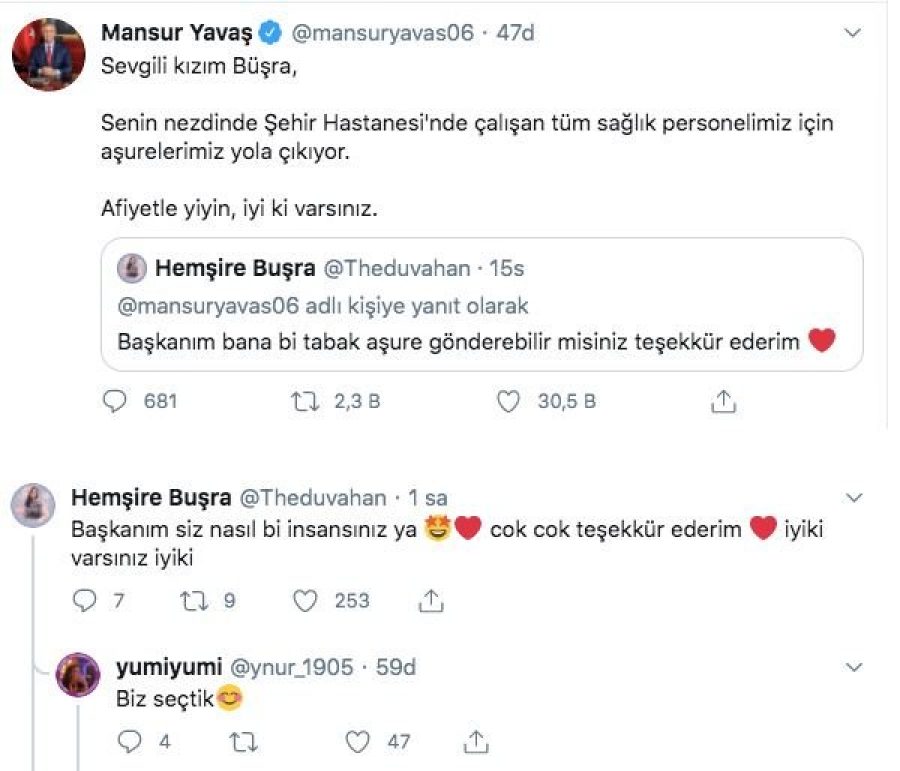
Task: Like Mansur Yavaş's tweet with 30,5 B likes
Action: [x=509, y=401]
